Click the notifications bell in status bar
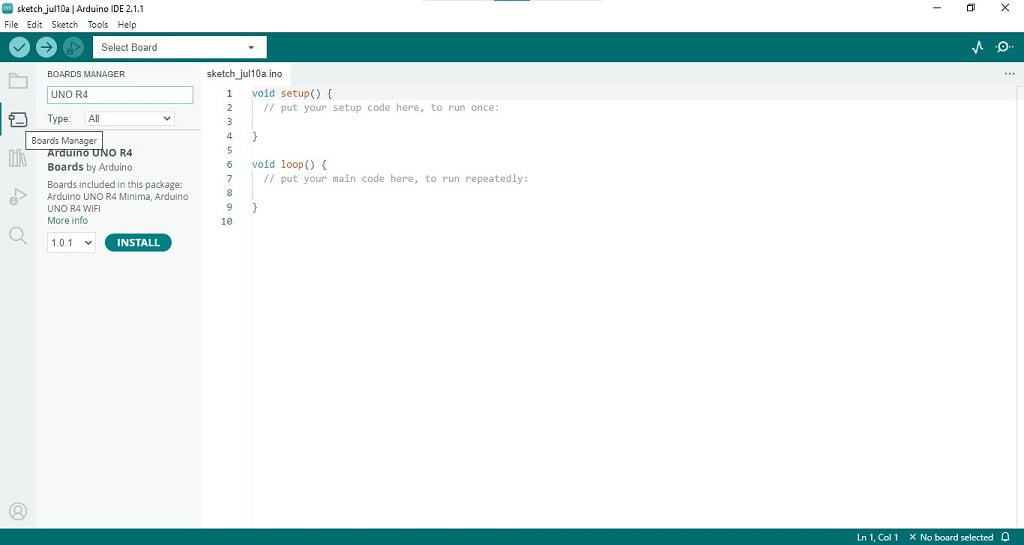 point(1006,537)
